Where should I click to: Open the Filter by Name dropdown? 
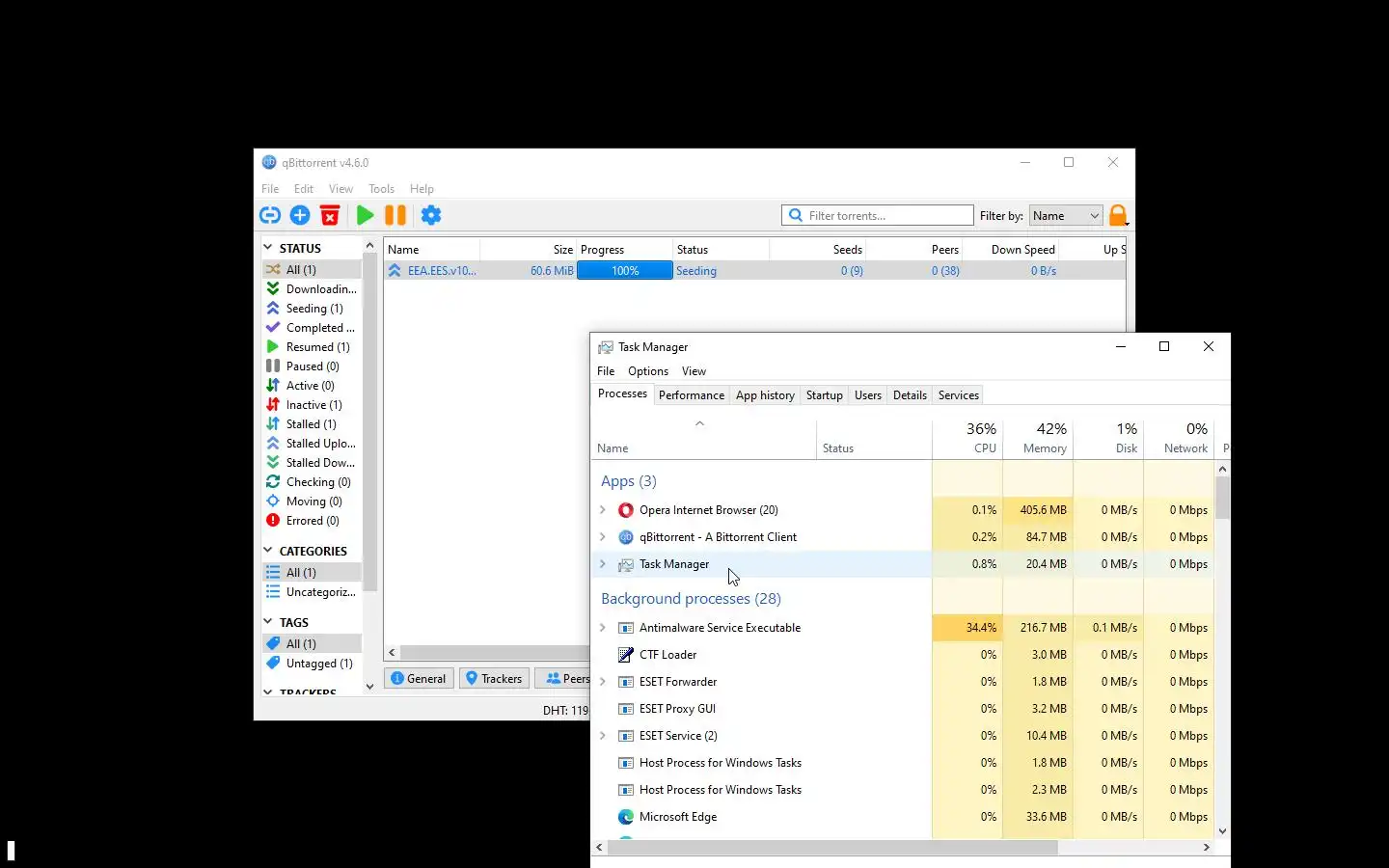pyautogui.click(x=1066, y=216)
